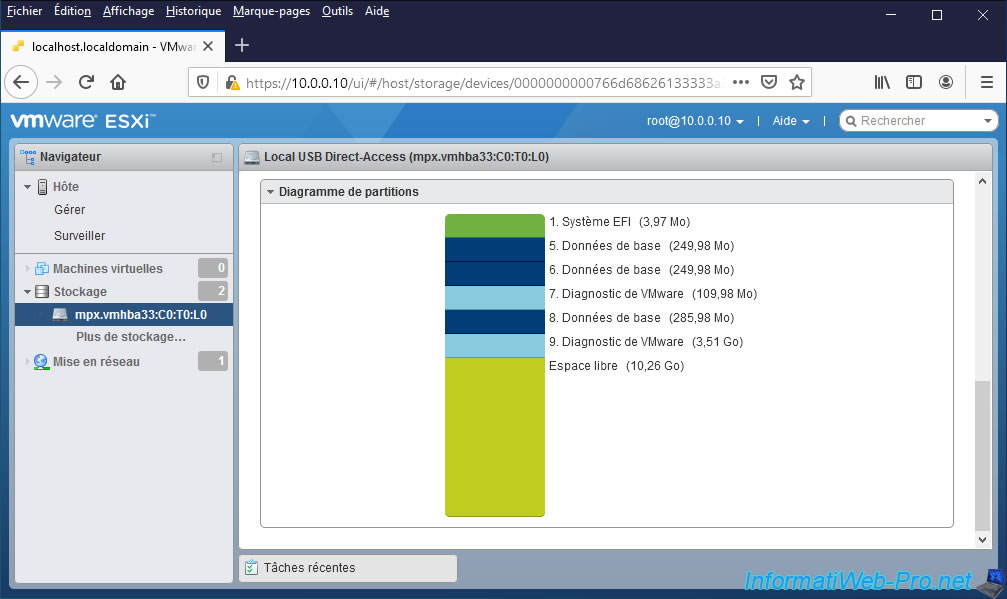Select Surveiller under Hôte
This screenshot has height=599, width=1007.
tap(79, 236)
